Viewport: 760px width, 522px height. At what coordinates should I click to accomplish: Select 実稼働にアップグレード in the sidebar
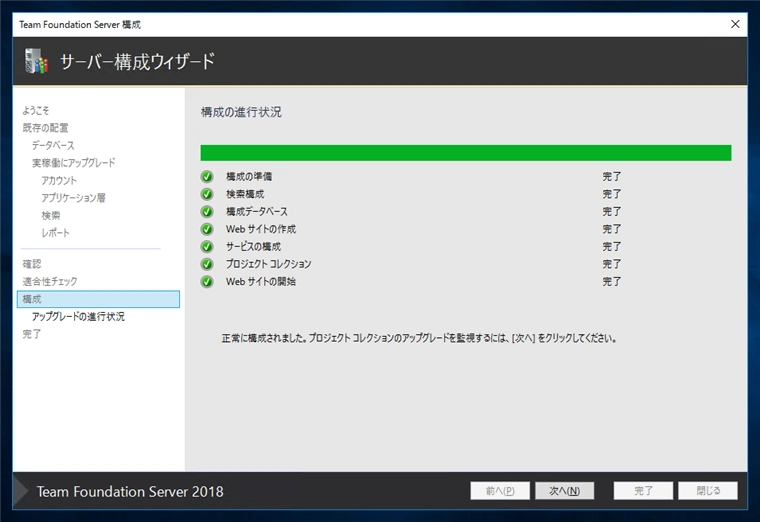74,163
